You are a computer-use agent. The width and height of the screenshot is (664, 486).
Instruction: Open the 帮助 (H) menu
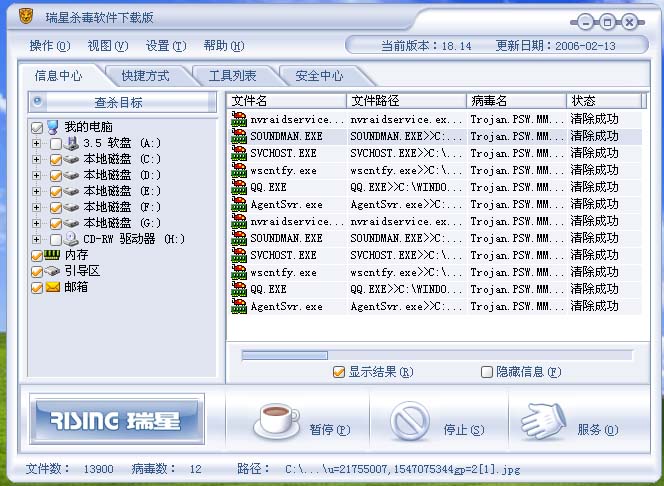224,46
